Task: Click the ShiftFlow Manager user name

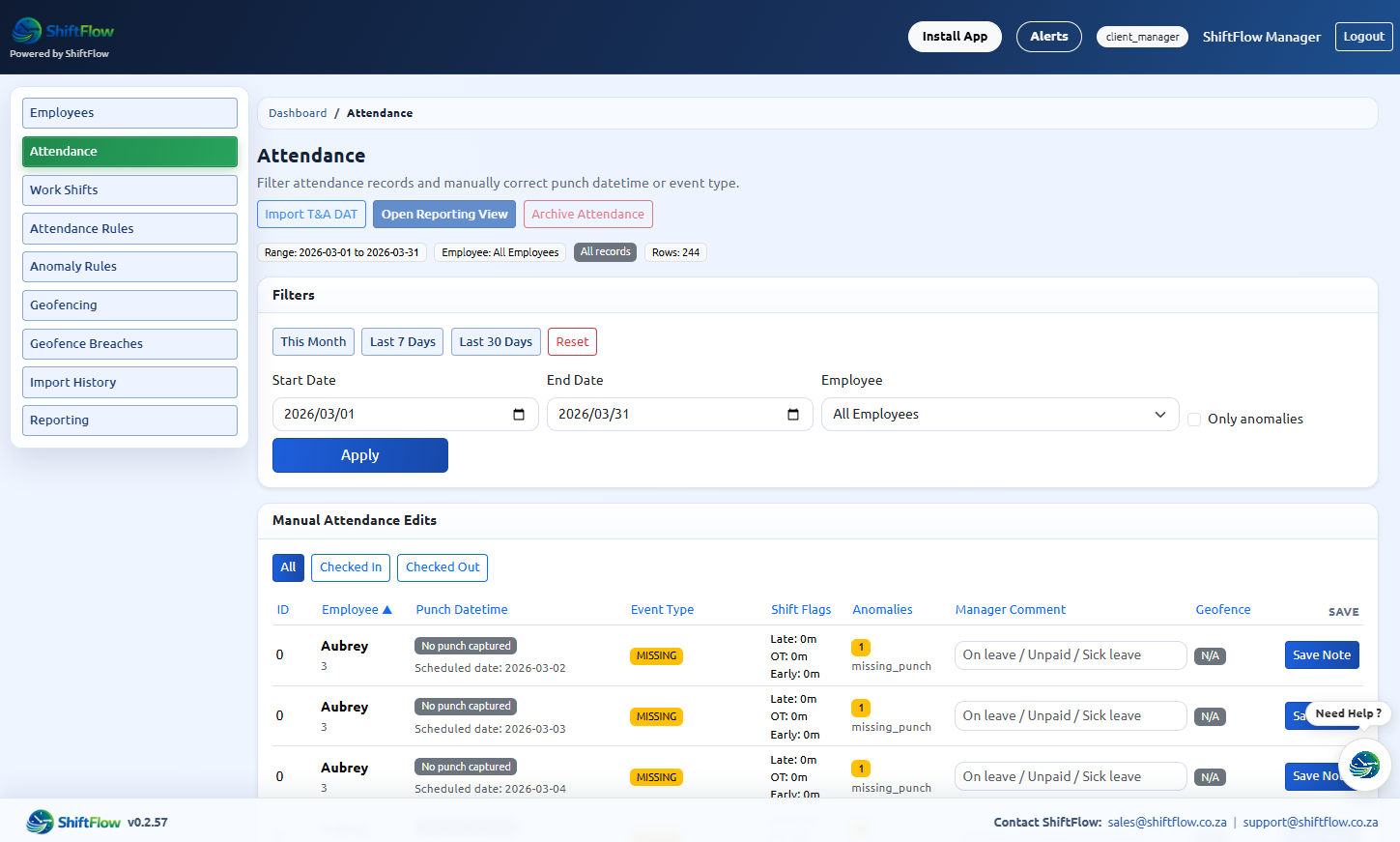Action: tap(1261, 37)
